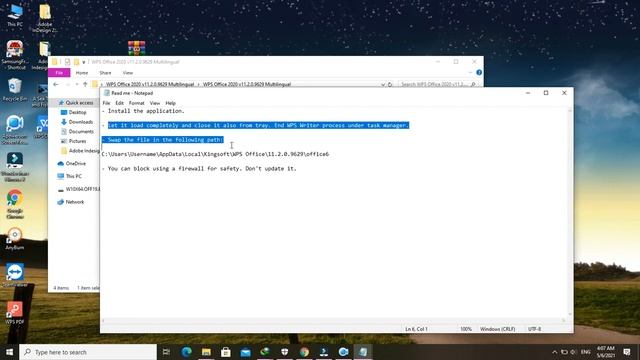Select the WPS PDF desktop icon
Image resolution: width=640 pixels, height=360 pixels.
tap(15, 313)
